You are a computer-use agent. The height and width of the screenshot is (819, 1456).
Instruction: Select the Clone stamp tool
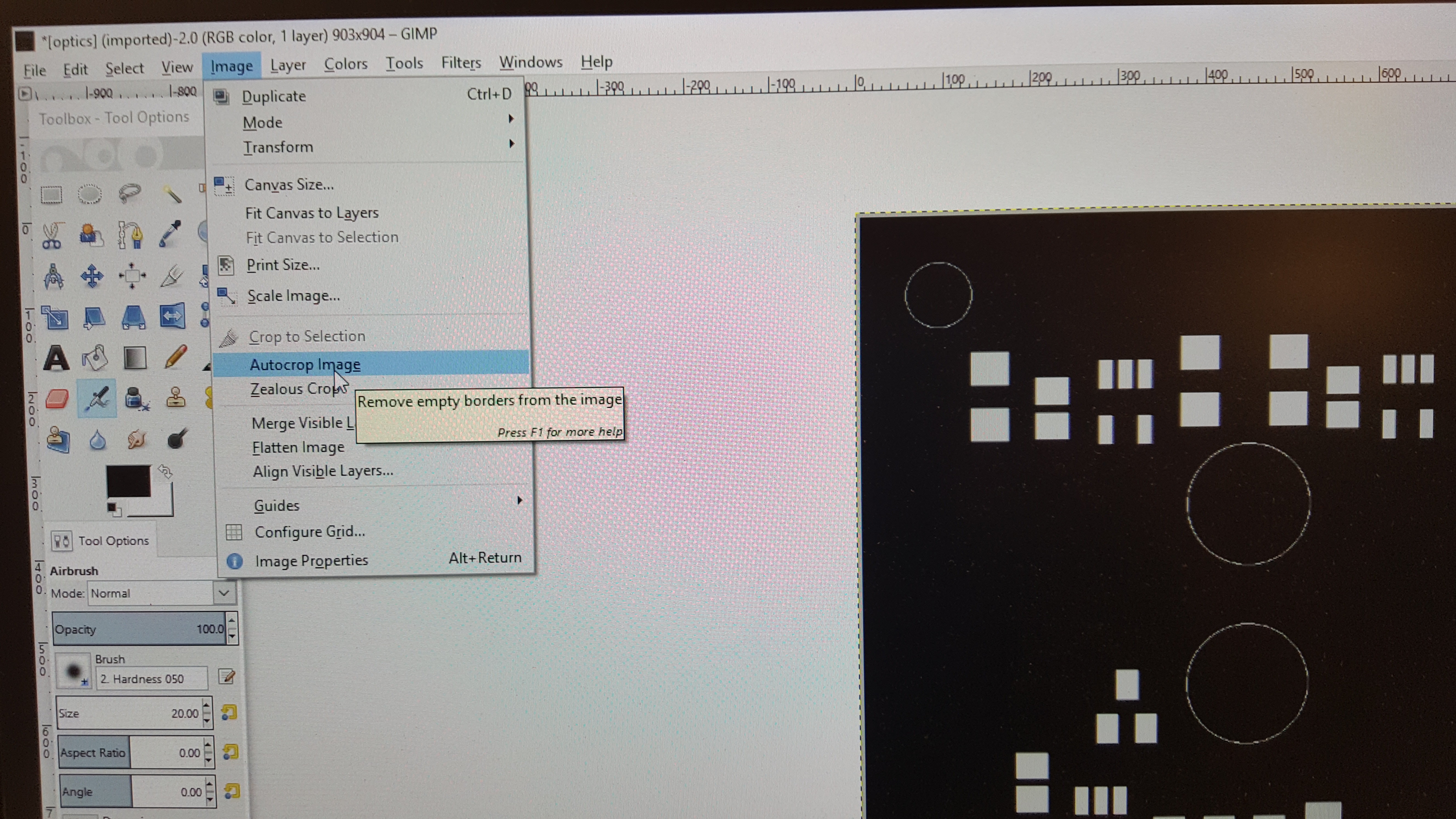[x=176, y=398]
